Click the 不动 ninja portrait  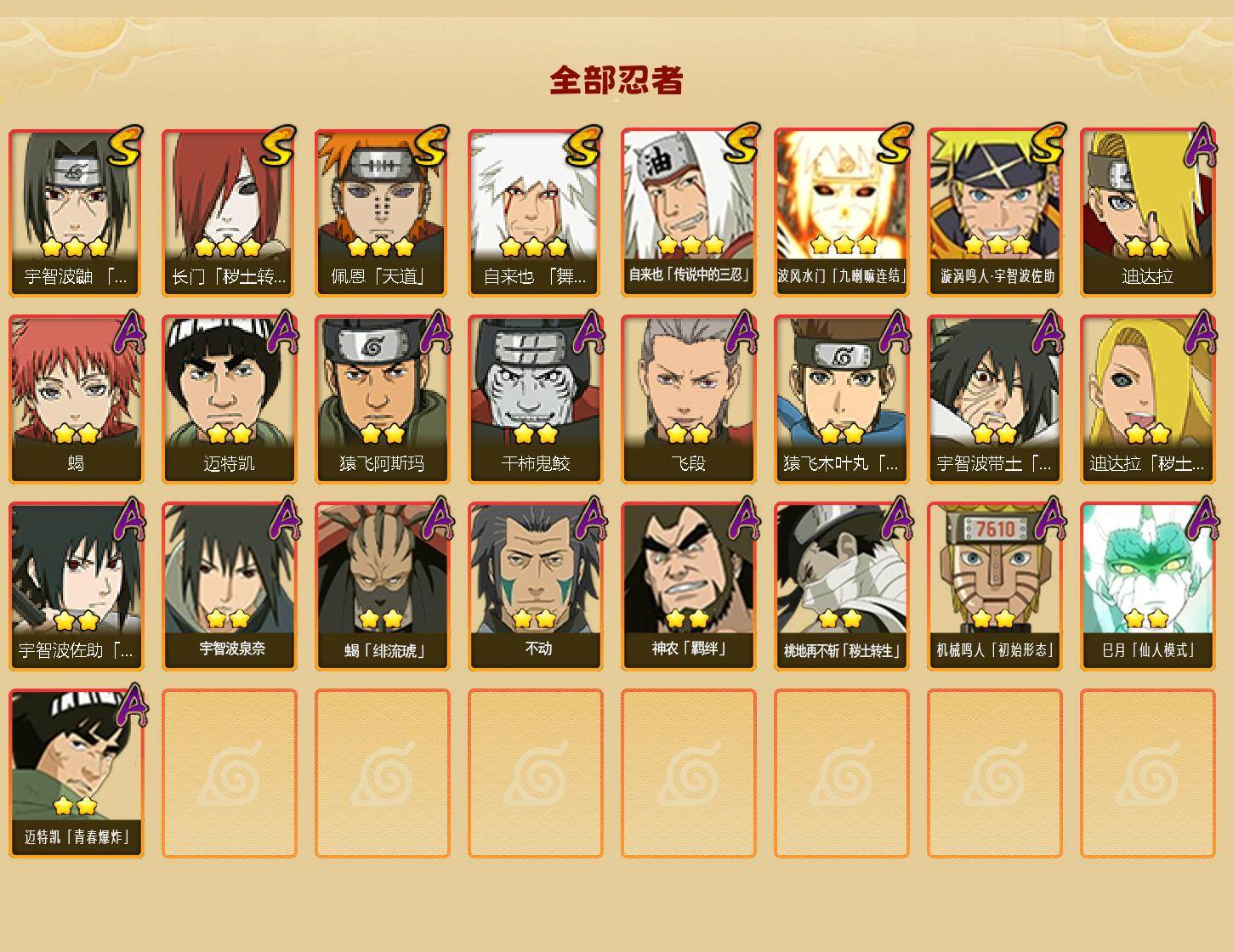(x=535, y=586)
